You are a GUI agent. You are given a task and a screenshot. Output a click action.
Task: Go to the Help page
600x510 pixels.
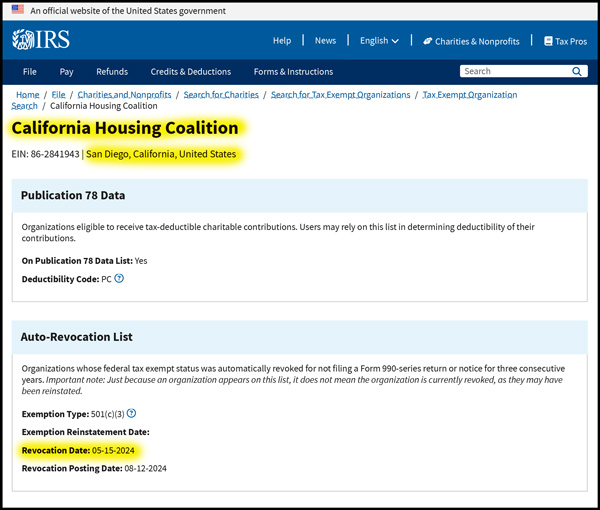(x=282, y=41)
